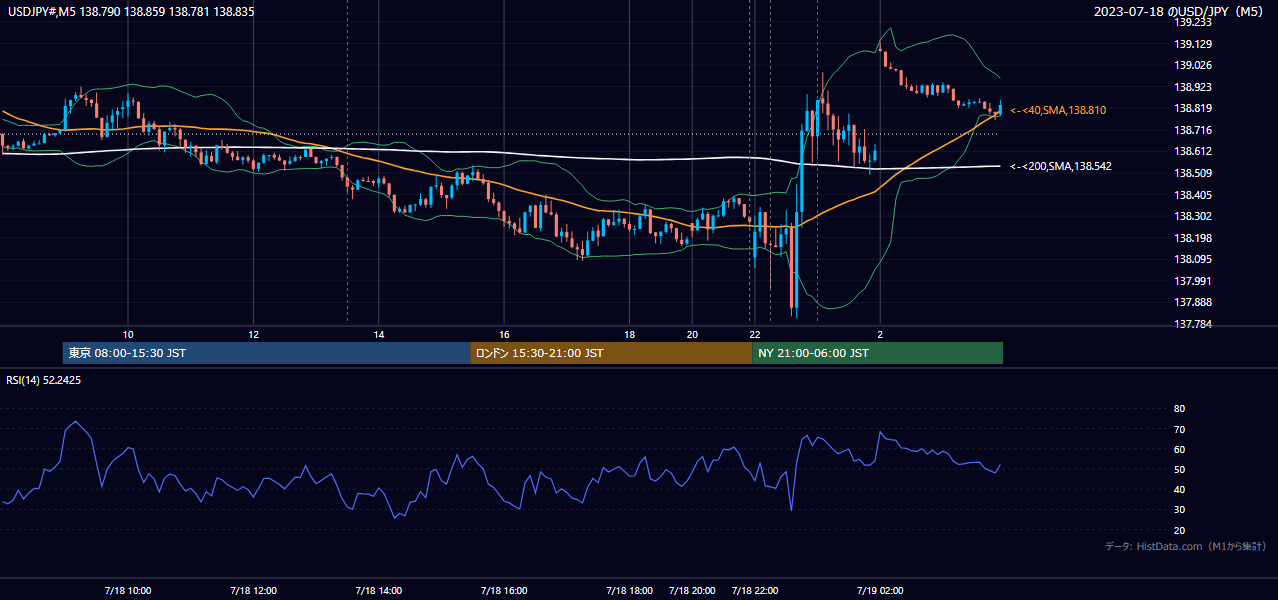Click price level 138.198 on the axis

(x=1194, y=238)
